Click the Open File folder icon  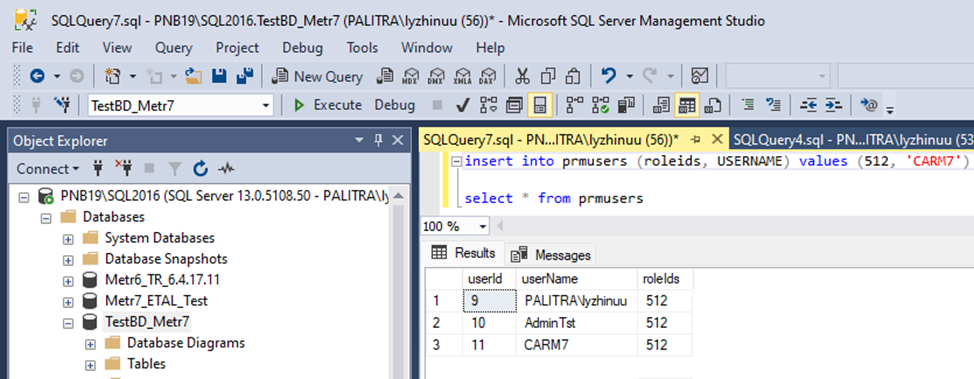pos(194,76)
